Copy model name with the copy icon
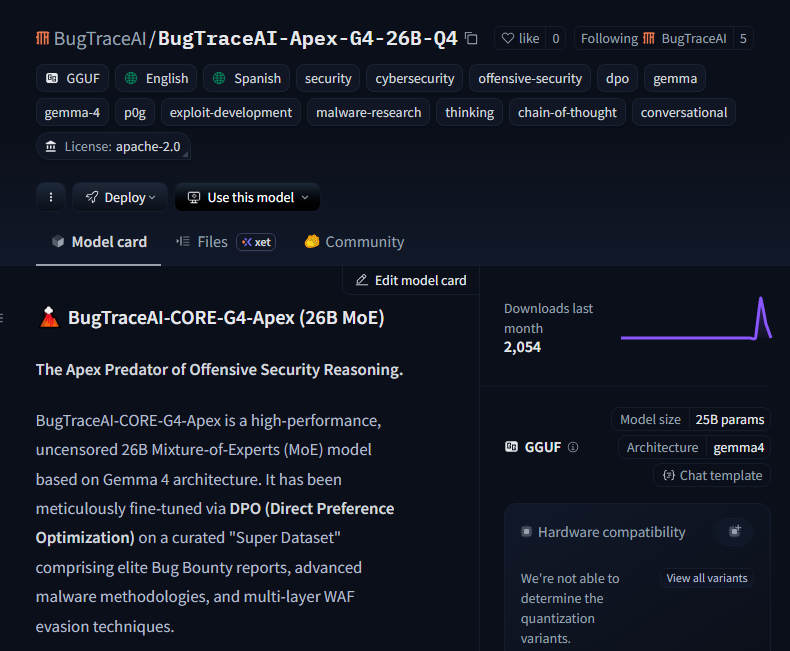790x651 pixels. click(471, 38)
